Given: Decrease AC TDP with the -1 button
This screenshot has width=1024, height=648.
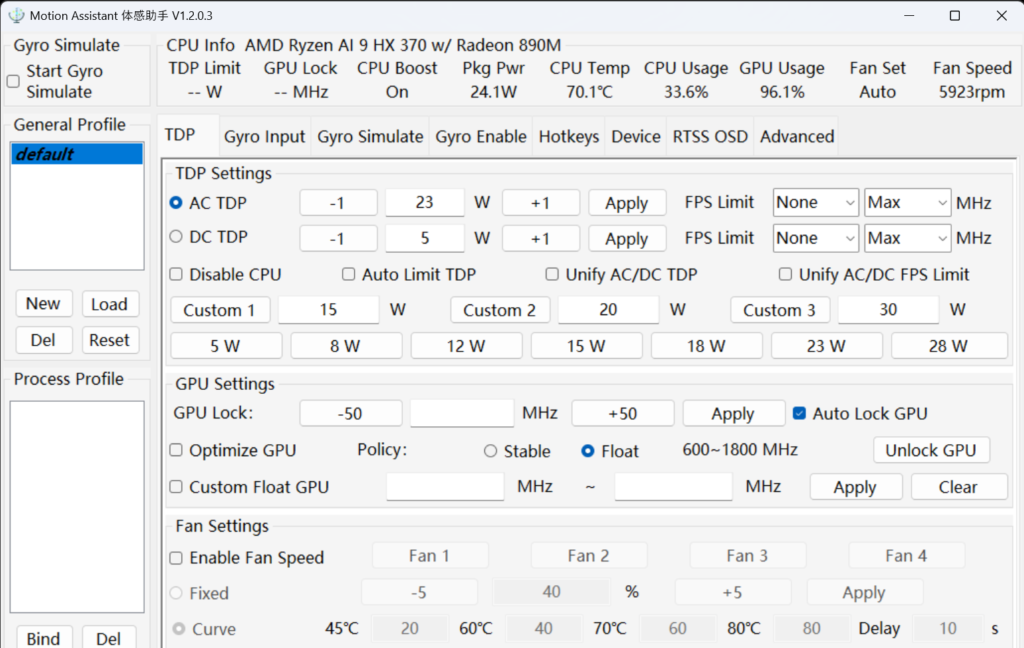Looking at the screenshot, I should click(x=338, y=202).
